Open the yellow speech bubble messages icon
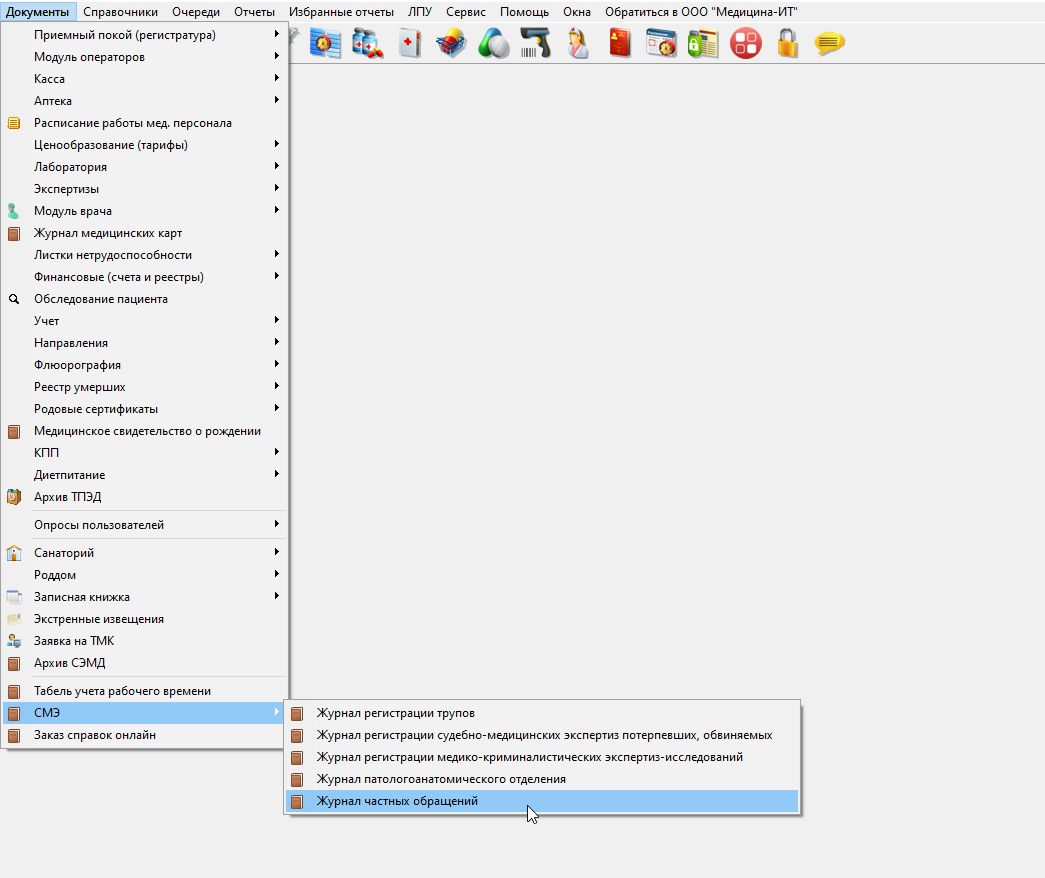 point(830,44)
